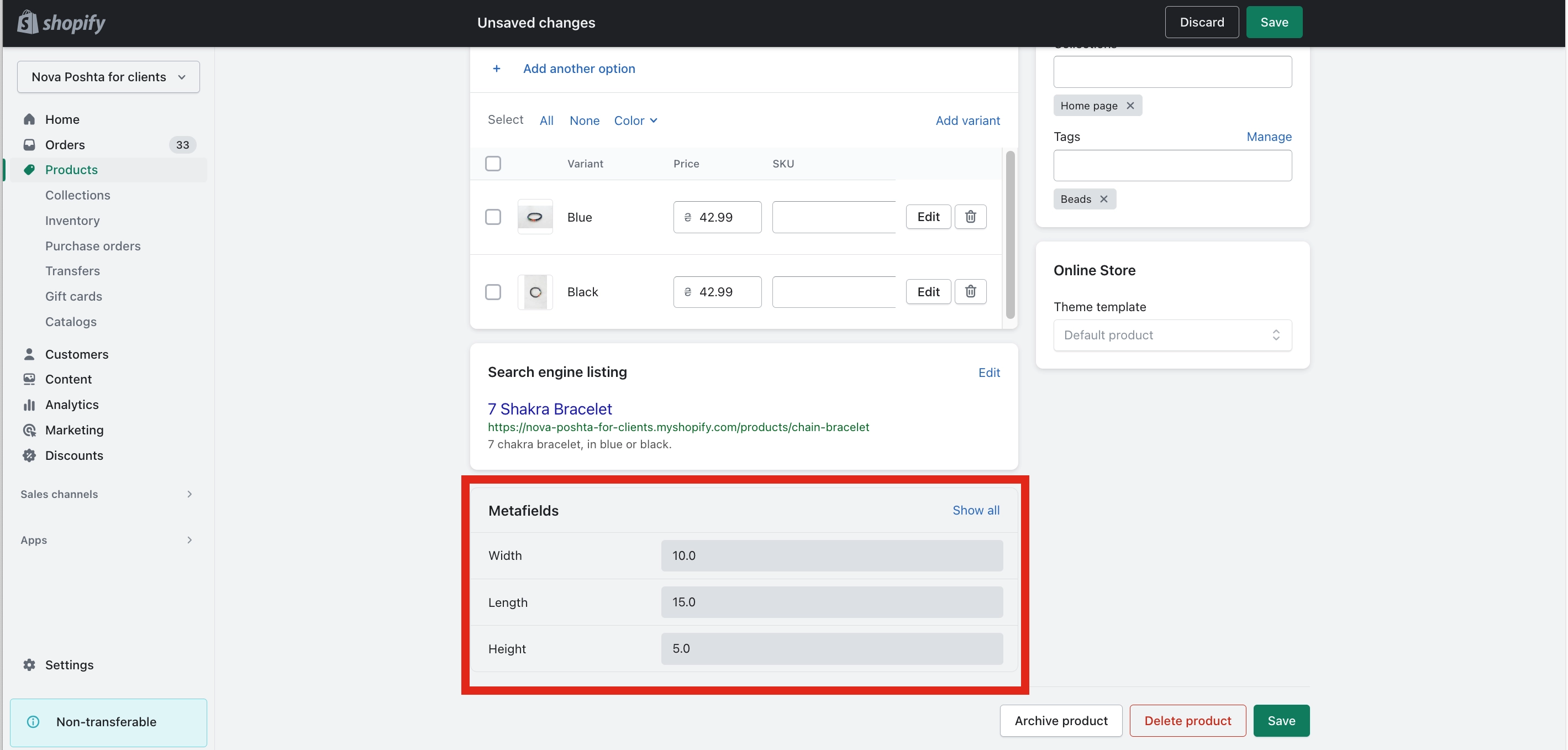The image size is (1568, 750).
Task: Click the Black variant price field
Action: pyautogui.click(x=717, y=292)
